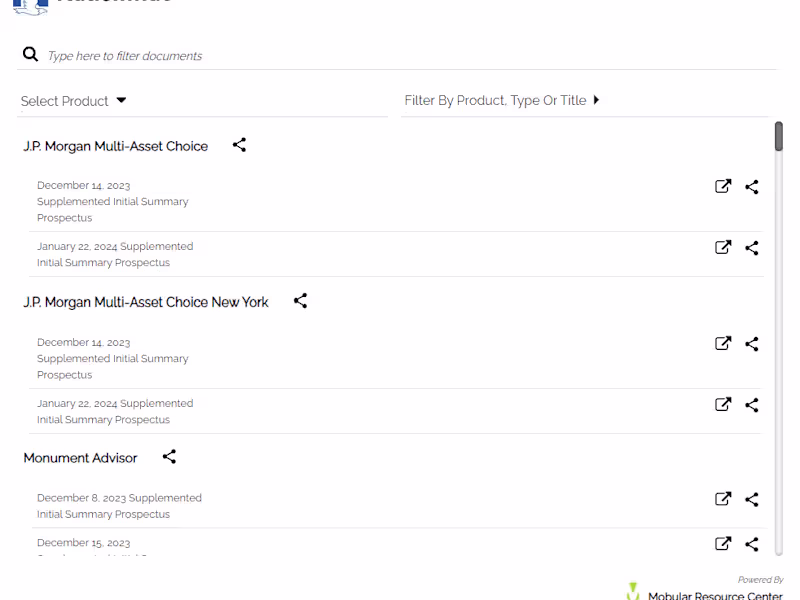Share New York January 22, 2024 prospectus
The height and width of the screenshot is (600, 800).
tap(752, 405)
